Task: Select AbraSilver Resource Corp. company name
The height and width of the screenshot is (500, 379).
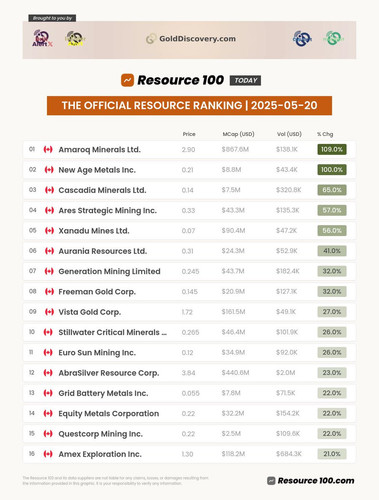Action: [109, 373]
